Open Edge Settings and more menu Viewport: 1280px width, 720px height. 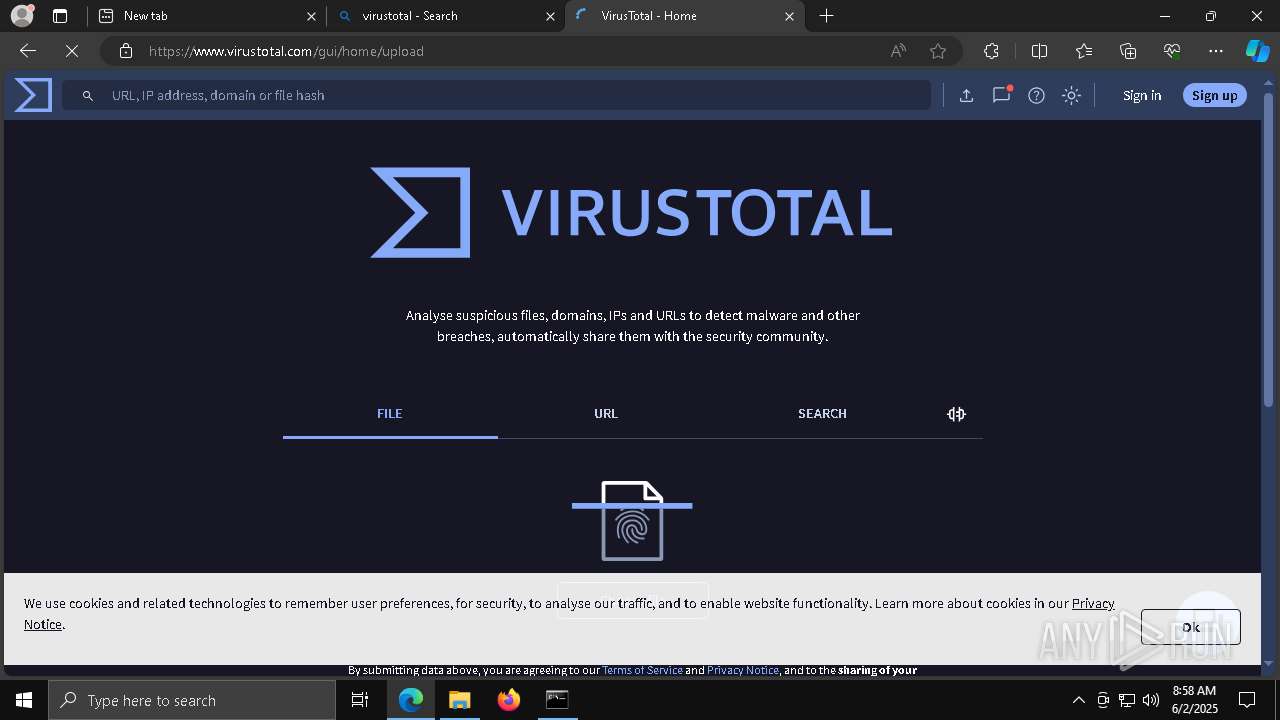(x=1216, y=51)
